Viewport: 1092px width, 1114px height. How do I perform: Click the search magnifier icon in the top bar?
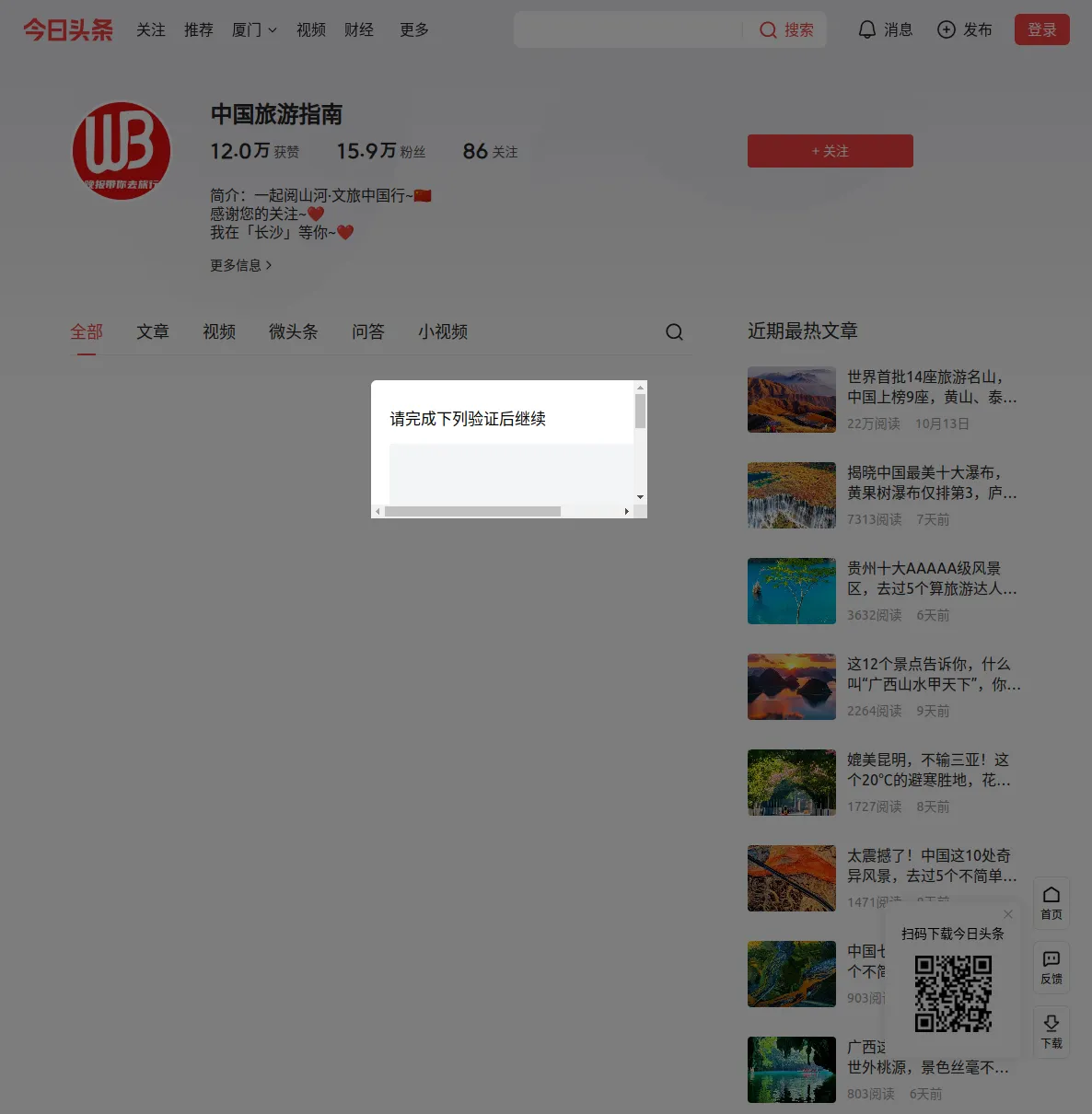768,29
